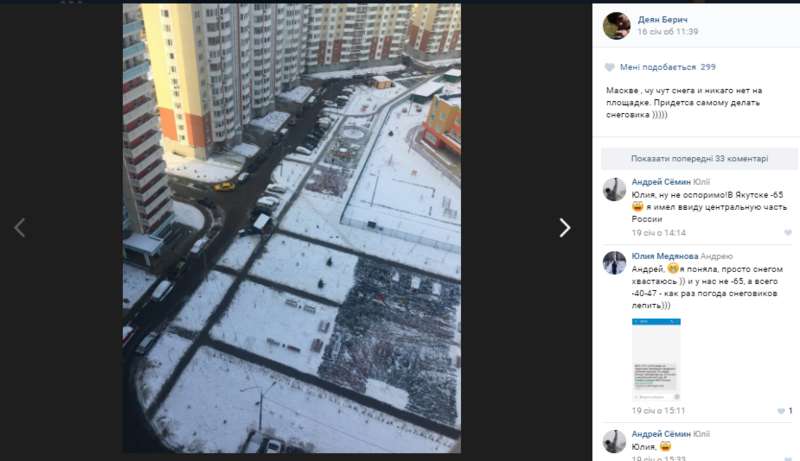The image size is (800, 461).
Task: Like Юлия Медянова's comment with one like
Action: 781,411
